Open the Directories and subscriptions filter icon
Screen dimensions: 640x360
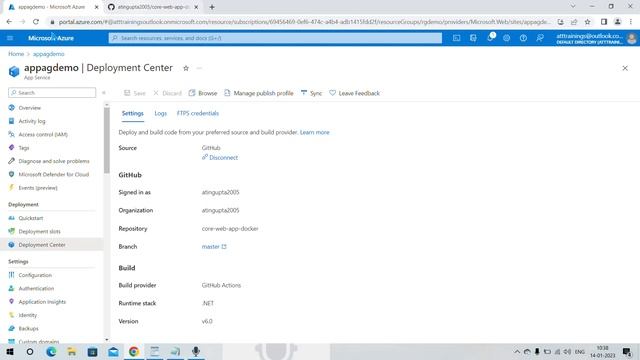(x=473, y=38)
